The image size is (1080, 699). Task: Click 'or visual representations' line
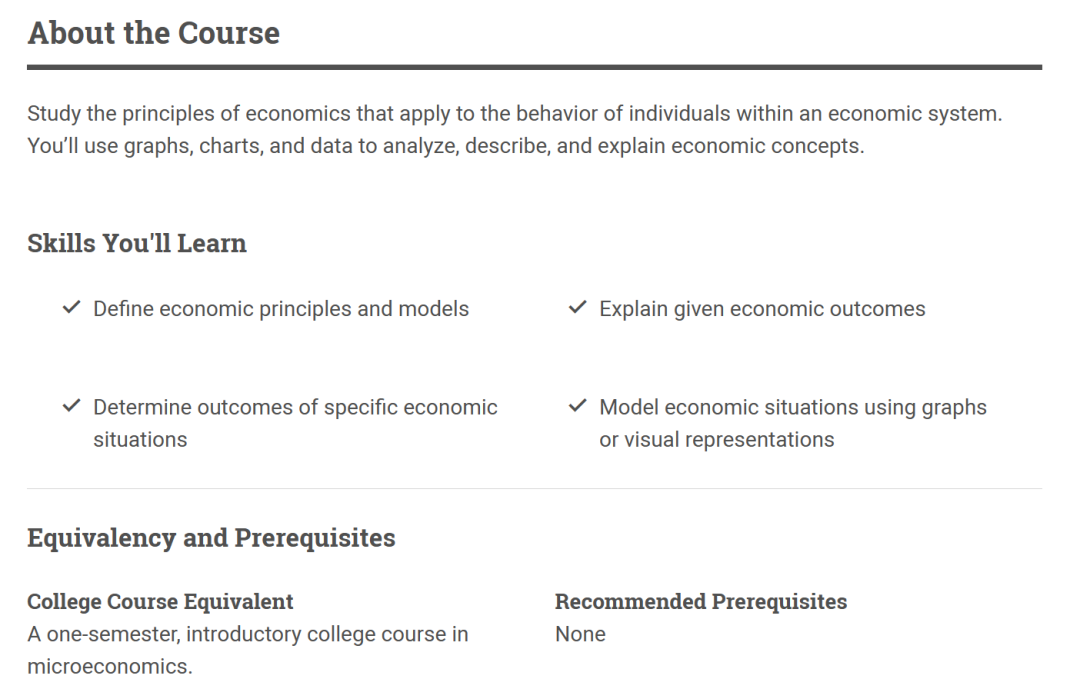tap(717, 439)
